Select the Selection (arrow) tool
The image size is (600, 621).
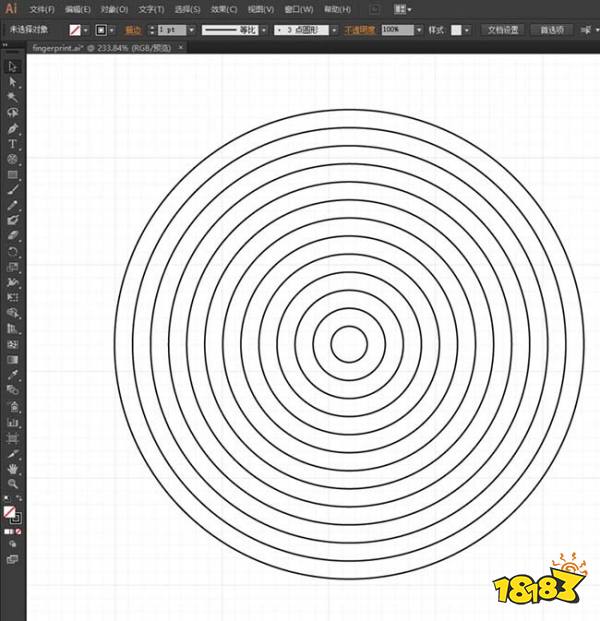(13, 66)
